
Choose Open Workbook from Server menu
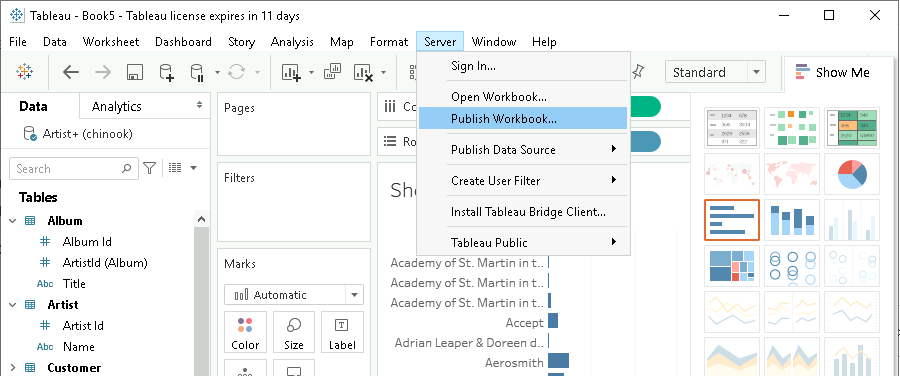[x=523, y=96]
